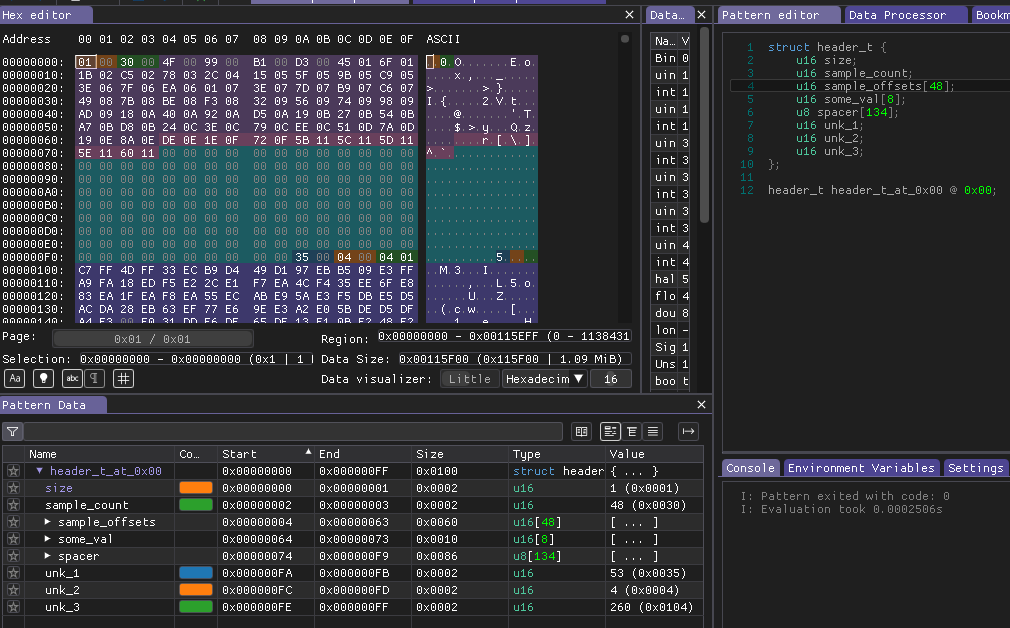Favorite the unk_2 row star
This screenshot has height=628, width=1010.
click(x=13, y=590)
